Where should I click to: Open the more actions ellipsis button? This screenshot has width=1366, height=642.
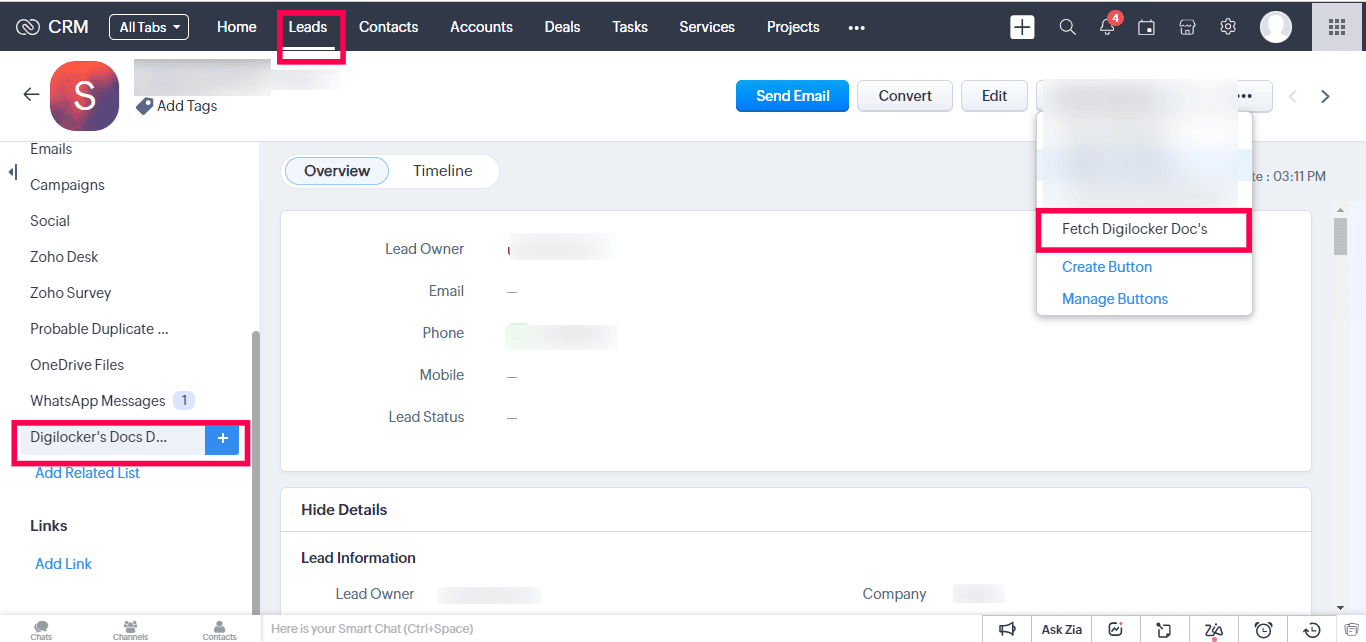[x=1245, y=96]
